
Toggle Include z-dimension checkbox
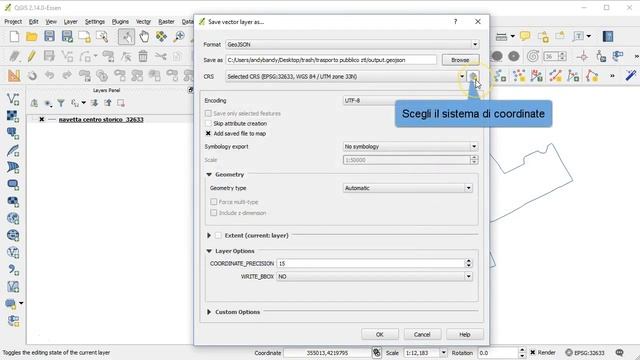point(213,213)
